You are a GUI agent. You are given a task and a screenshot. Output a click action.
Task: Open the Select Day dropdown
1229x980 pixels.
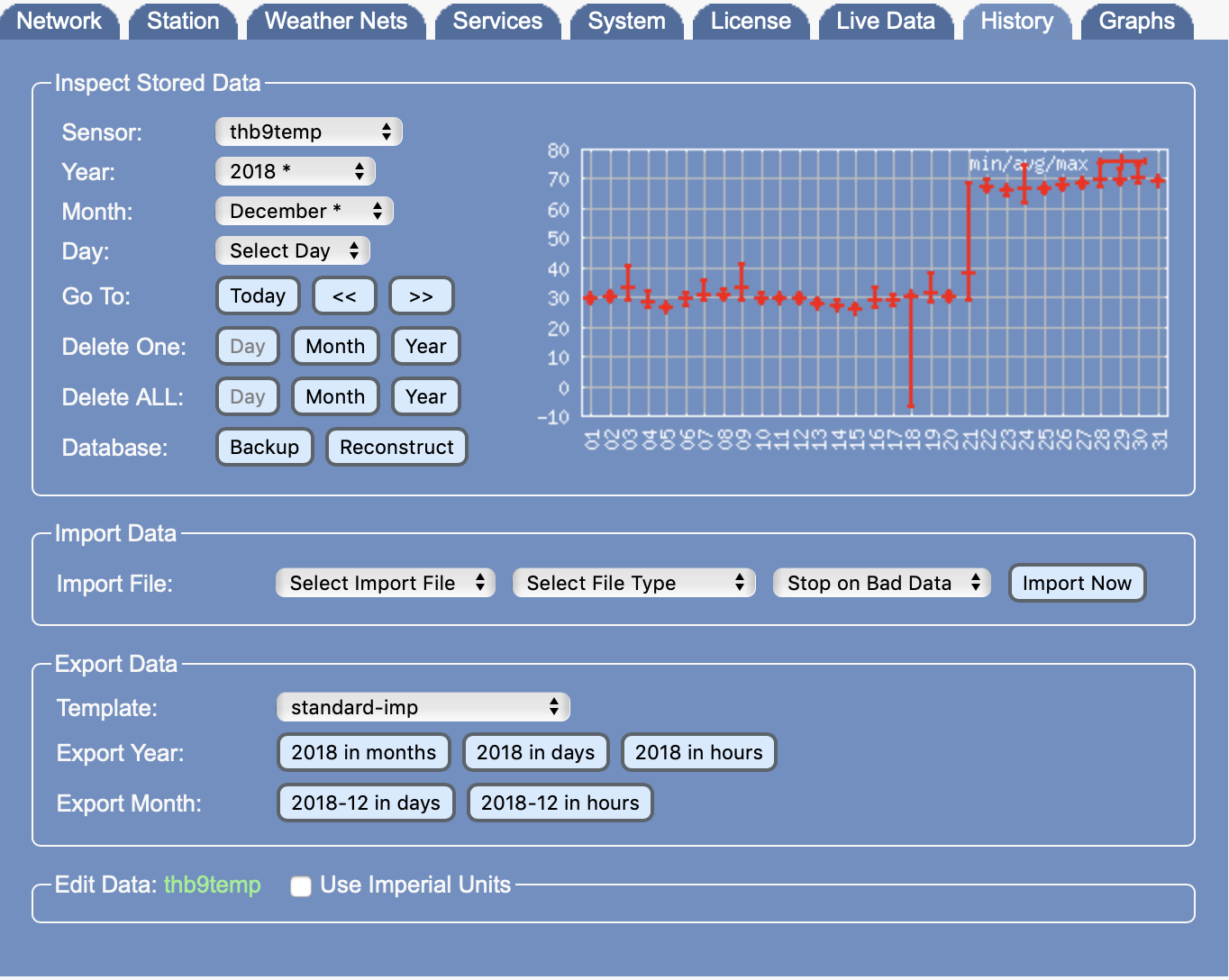[293, 250]
